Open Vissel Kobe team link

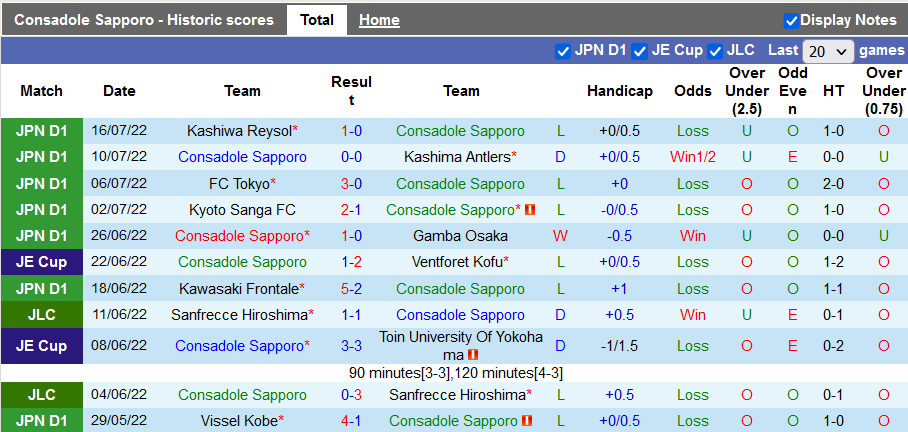239,421
